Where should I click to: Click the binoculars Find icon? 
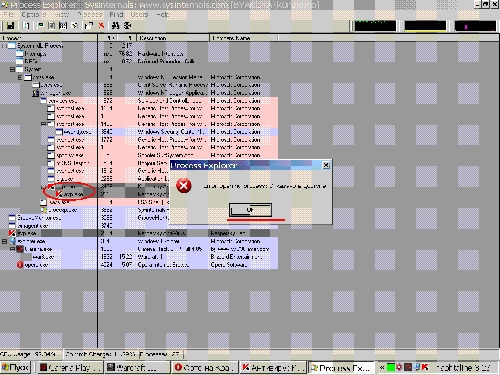[x=115, y=26]
